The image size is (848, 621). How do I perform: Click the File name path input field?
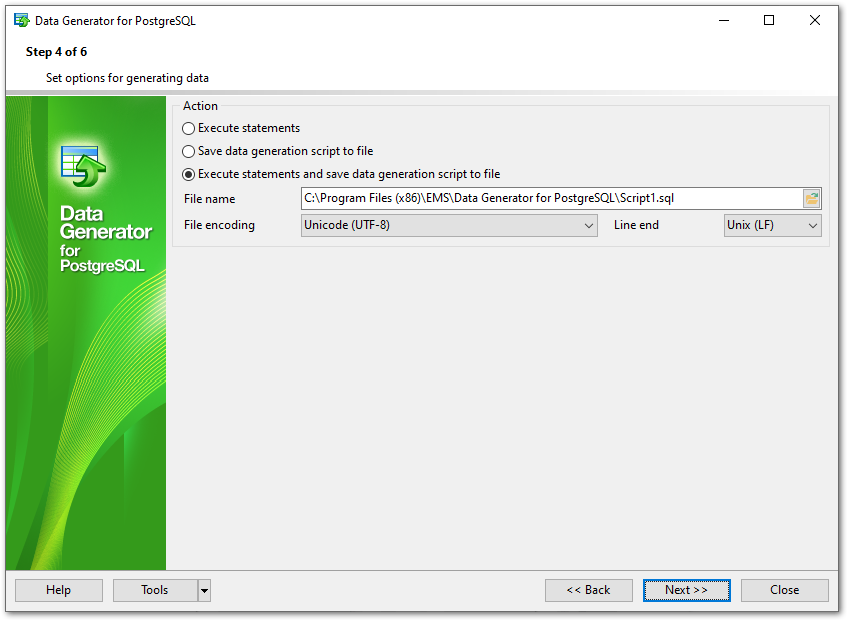tap(552, 199)
